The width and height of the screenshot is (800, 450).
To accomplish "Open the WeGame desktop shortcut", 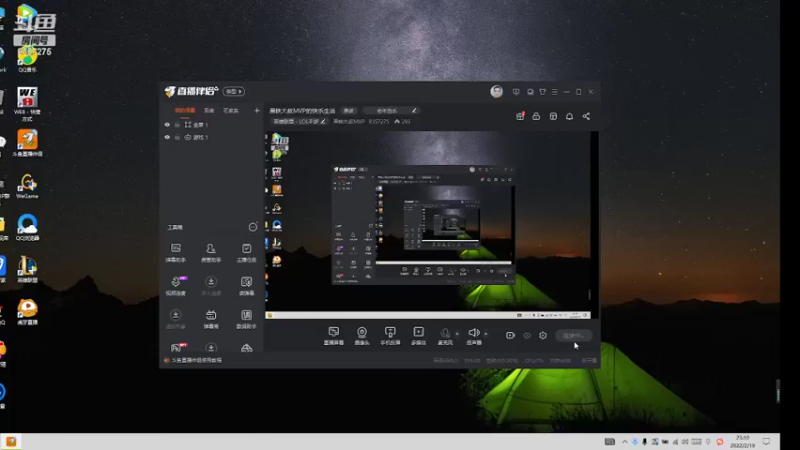I will pyautogui.click(x=27, y=186).
